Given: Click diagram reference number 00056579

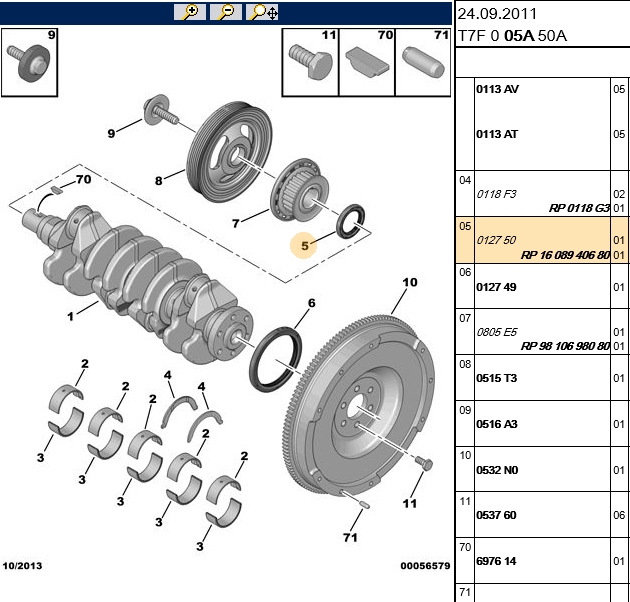Looking at the screenshot, I should [425, 566].
